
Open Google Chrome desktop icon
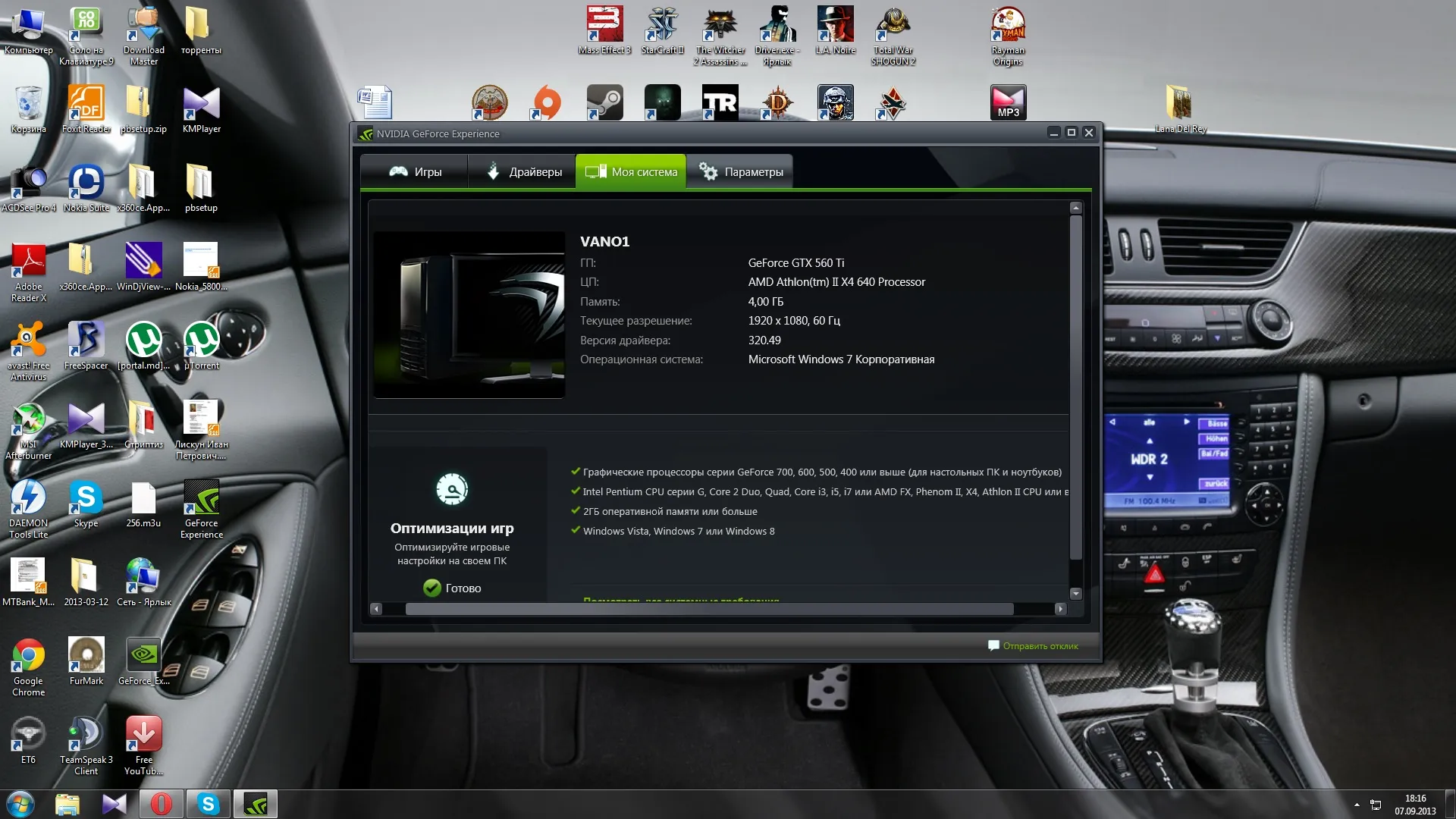point(28,667)
